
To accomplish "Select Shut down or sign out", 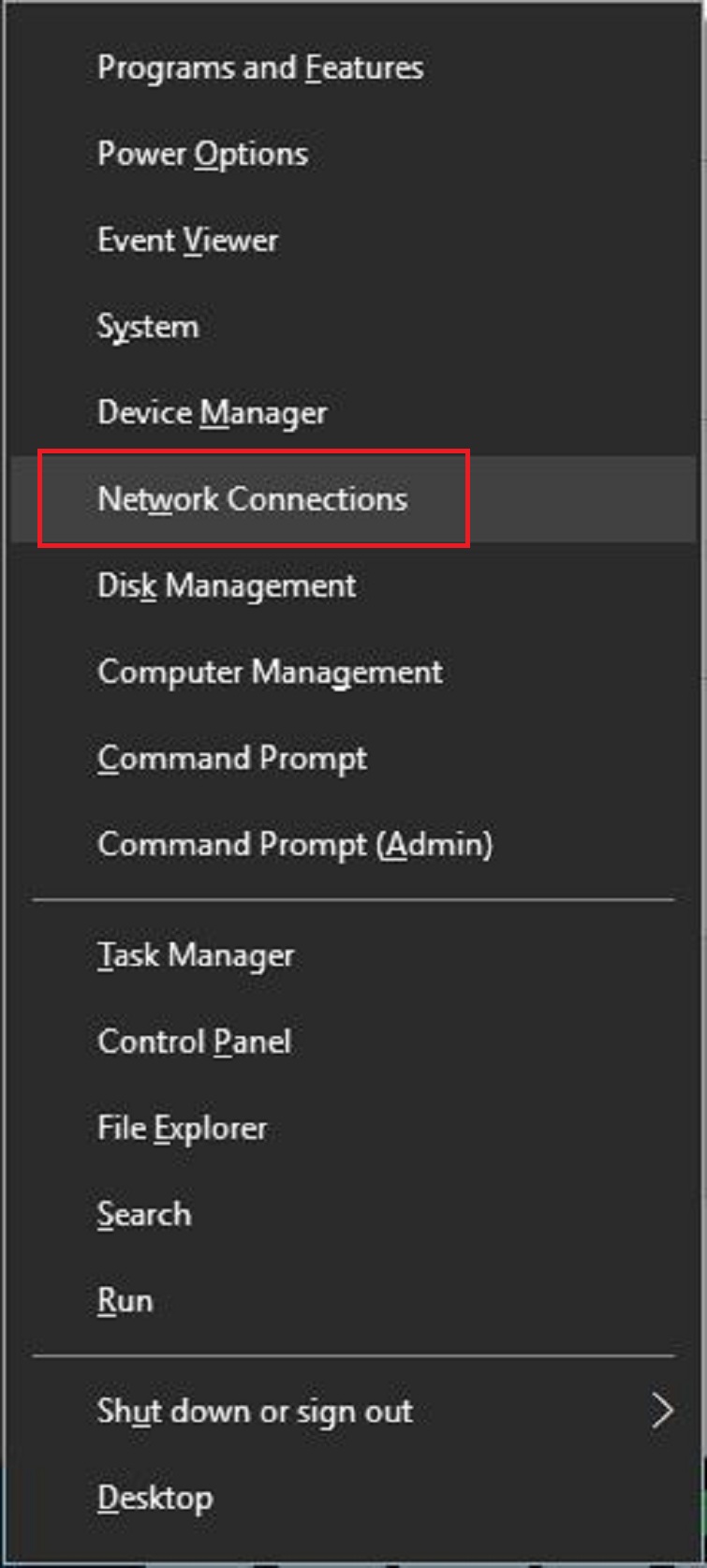I will pos(255,1412).
